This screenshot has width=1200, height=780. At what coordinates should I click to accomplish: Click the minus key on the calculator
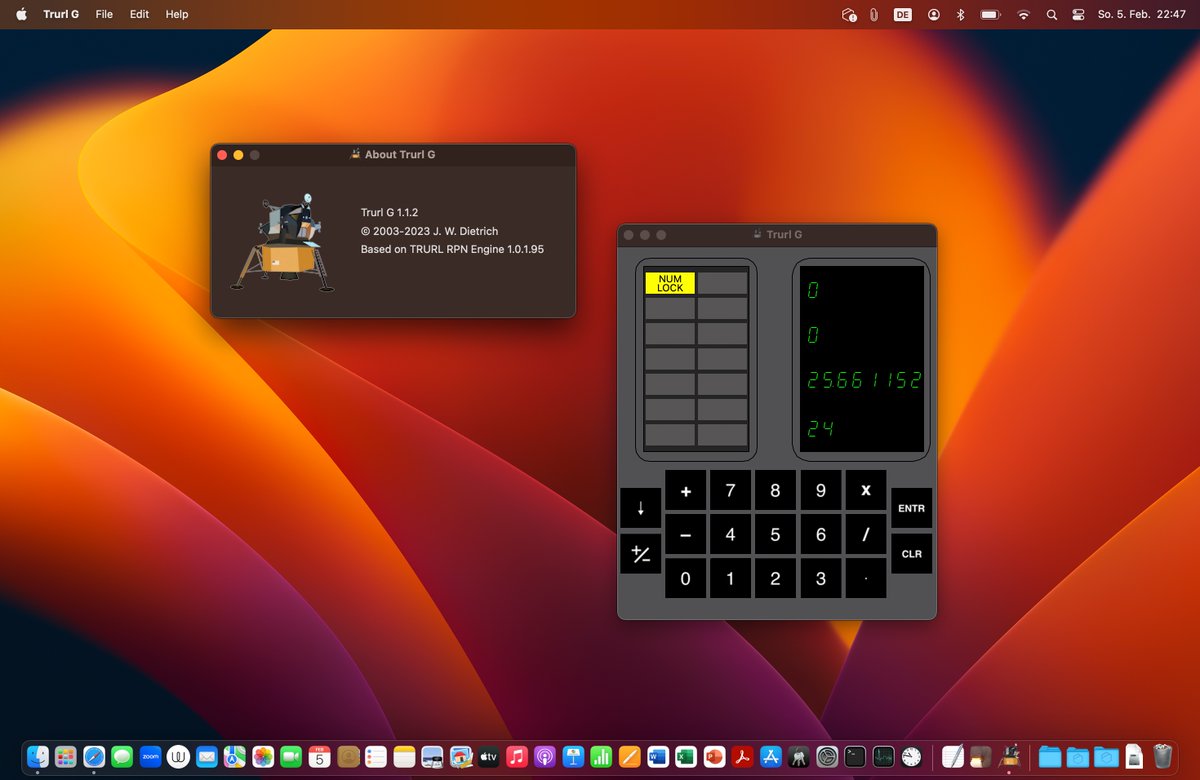click(686, 535)
